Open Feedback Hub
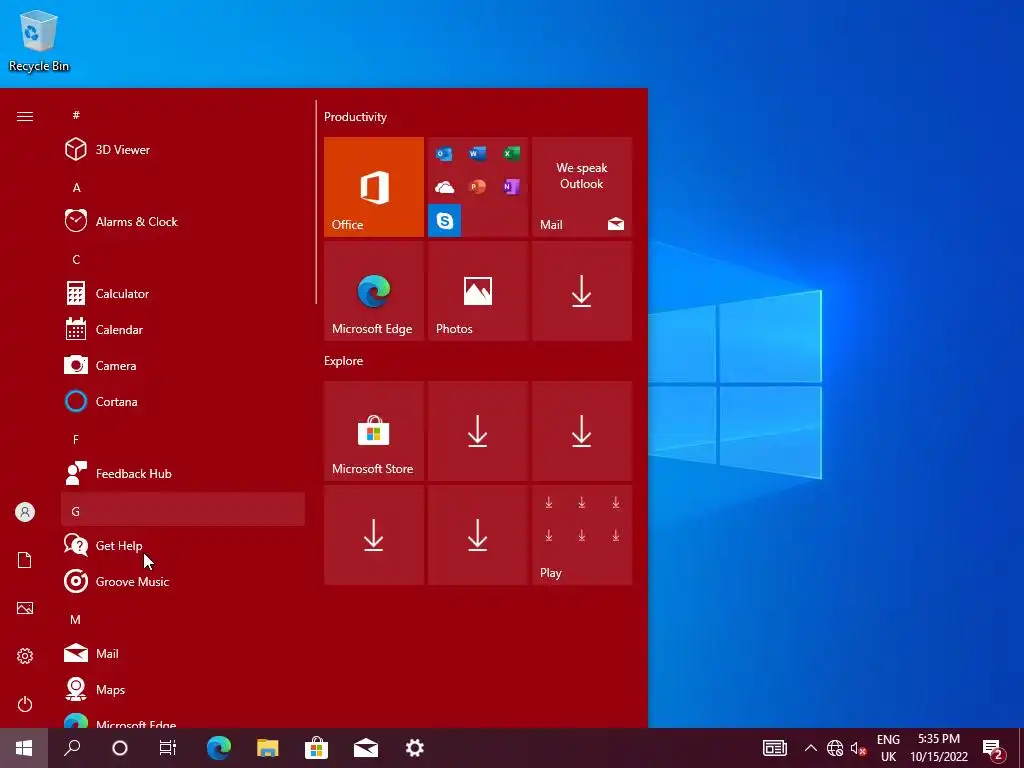The height and width of the screenshot is (768, 1024). pyautogui.click(x=183, y=474)
